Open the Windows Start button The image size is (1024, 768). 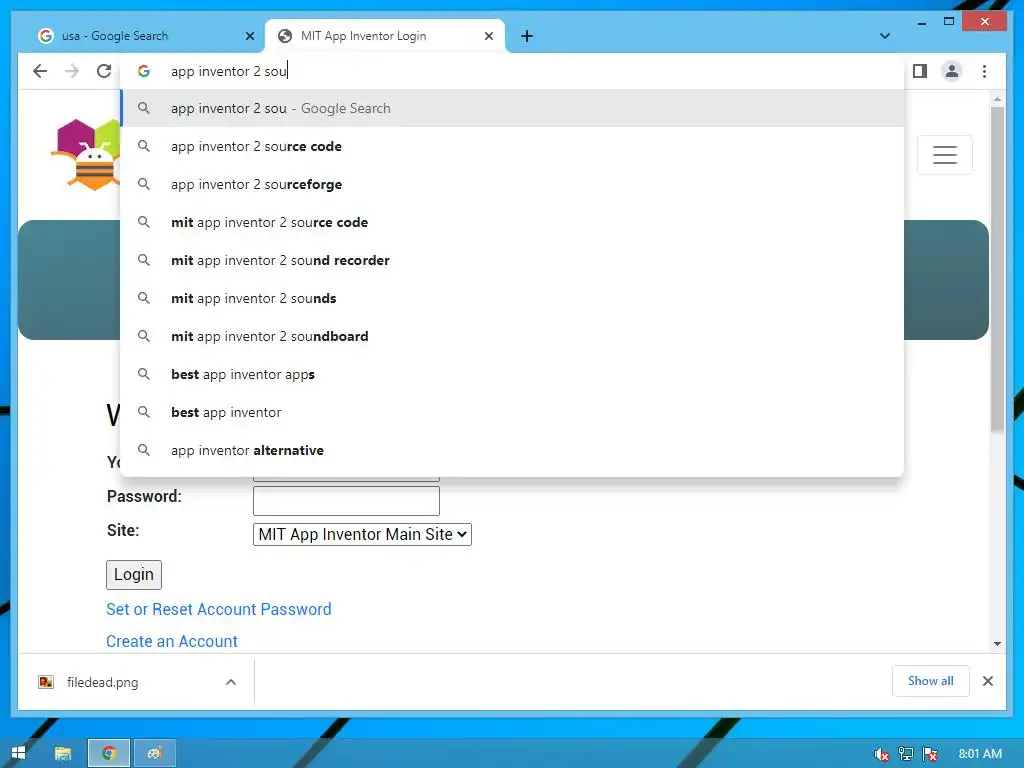(18, 753)
